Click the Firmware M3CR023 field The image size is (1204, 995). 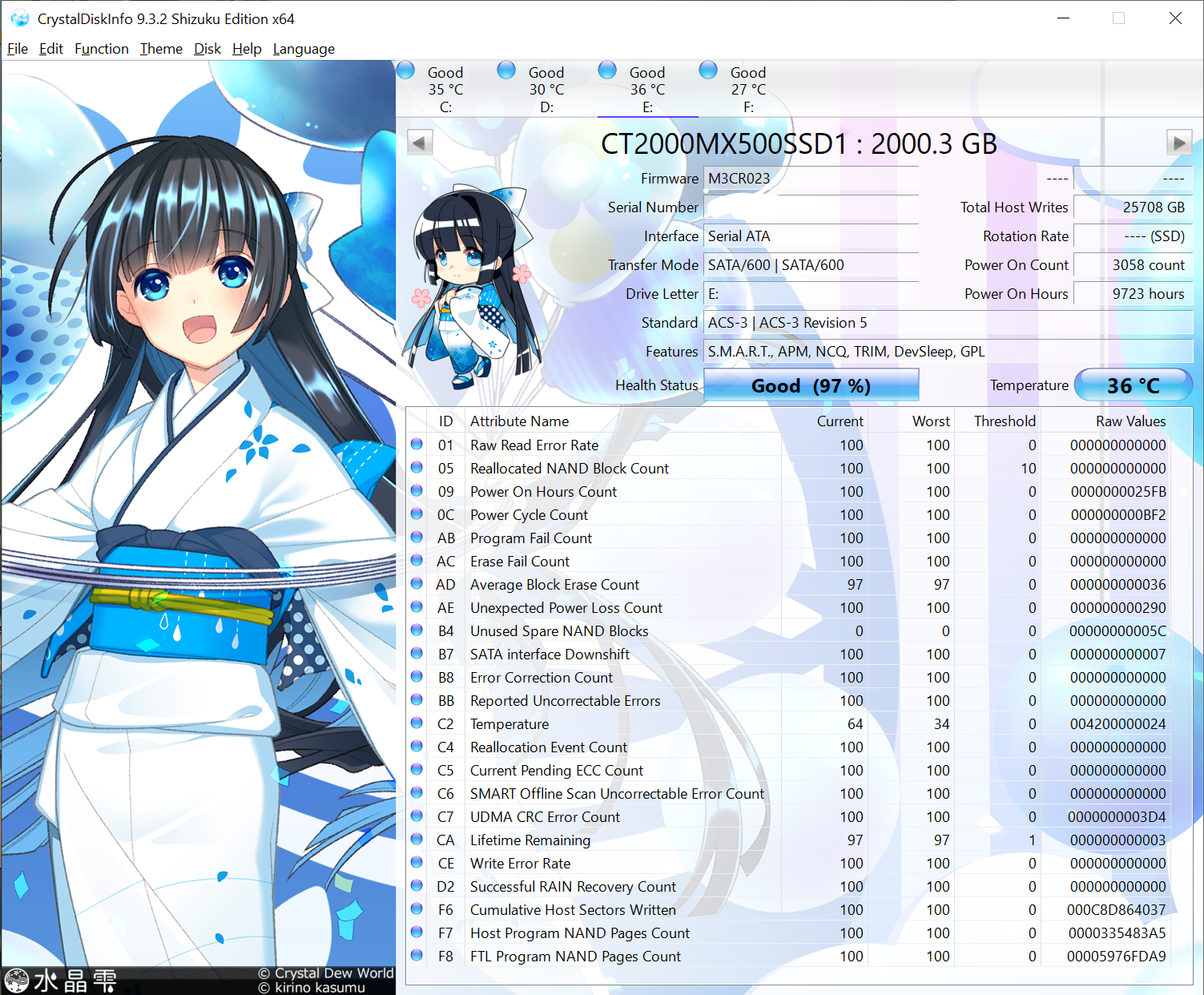tap(811, 179)
